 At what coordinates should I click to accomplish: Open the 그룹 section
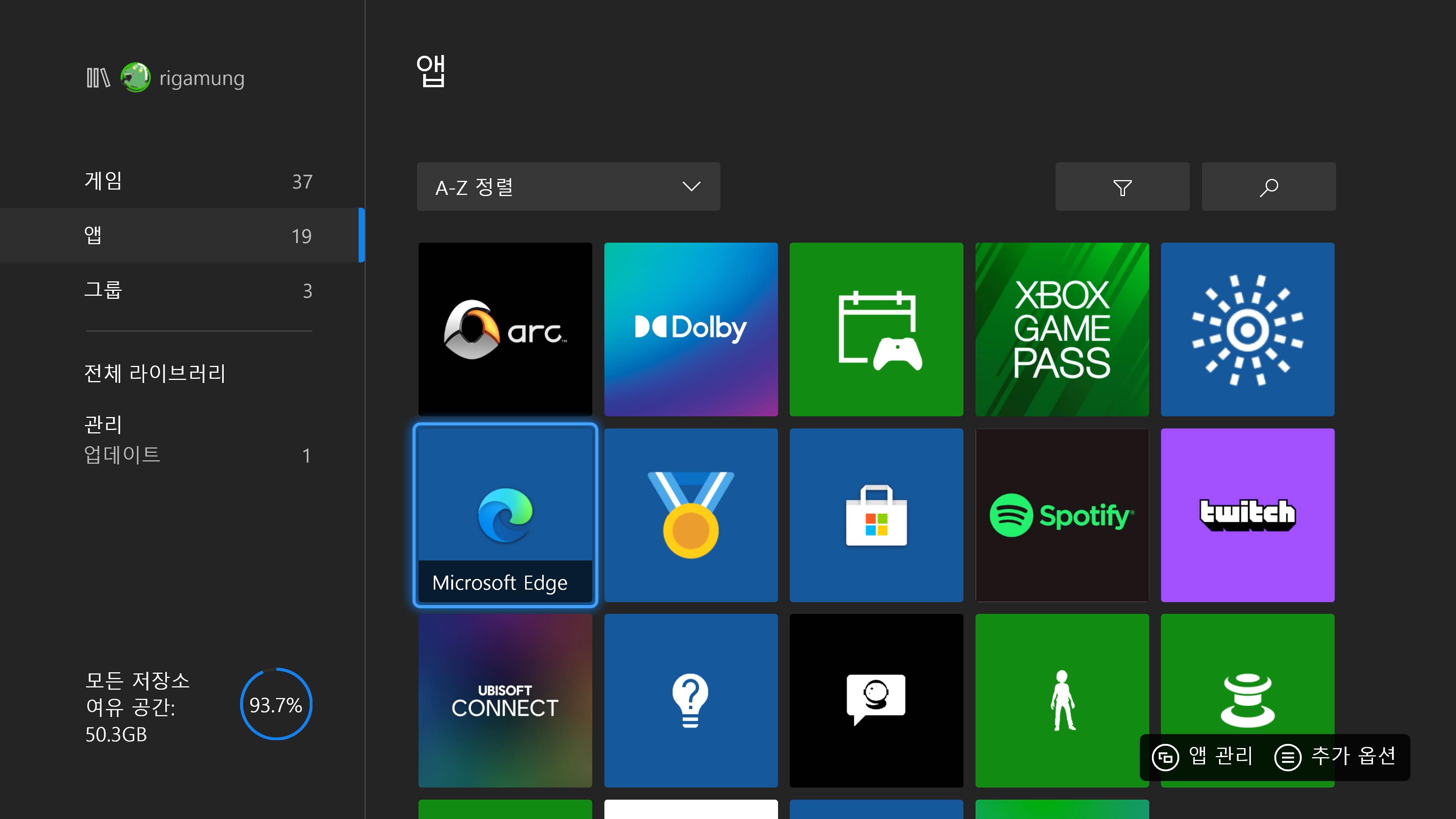pyautogui.click(x=182, y=290)
